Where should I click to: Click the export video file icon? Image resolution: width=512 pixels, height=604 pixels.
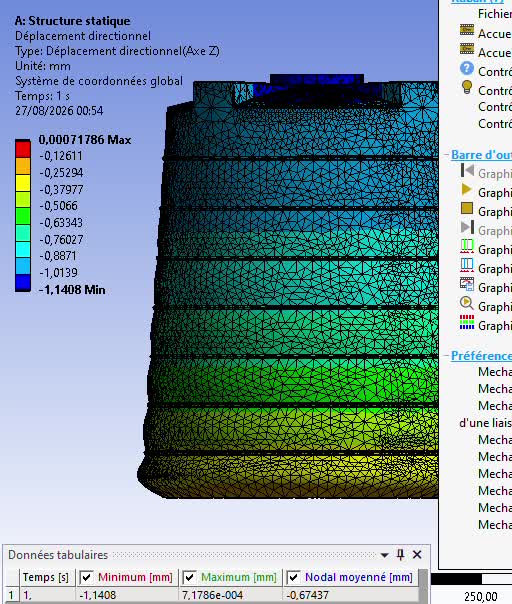[467, 284]
